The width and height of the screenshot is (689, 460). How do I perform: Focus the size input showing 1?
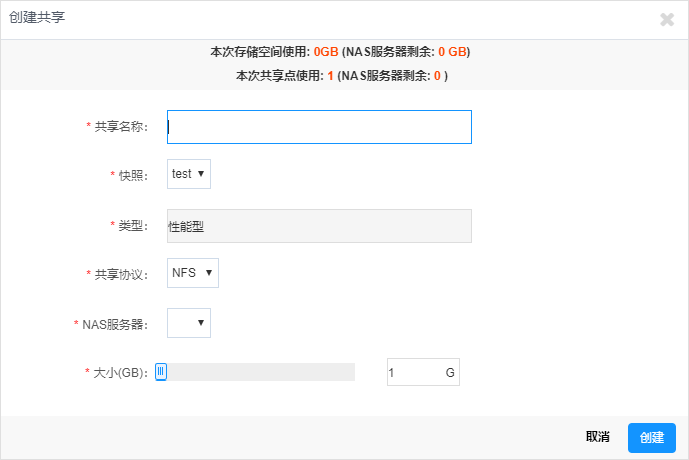[423, 372]
